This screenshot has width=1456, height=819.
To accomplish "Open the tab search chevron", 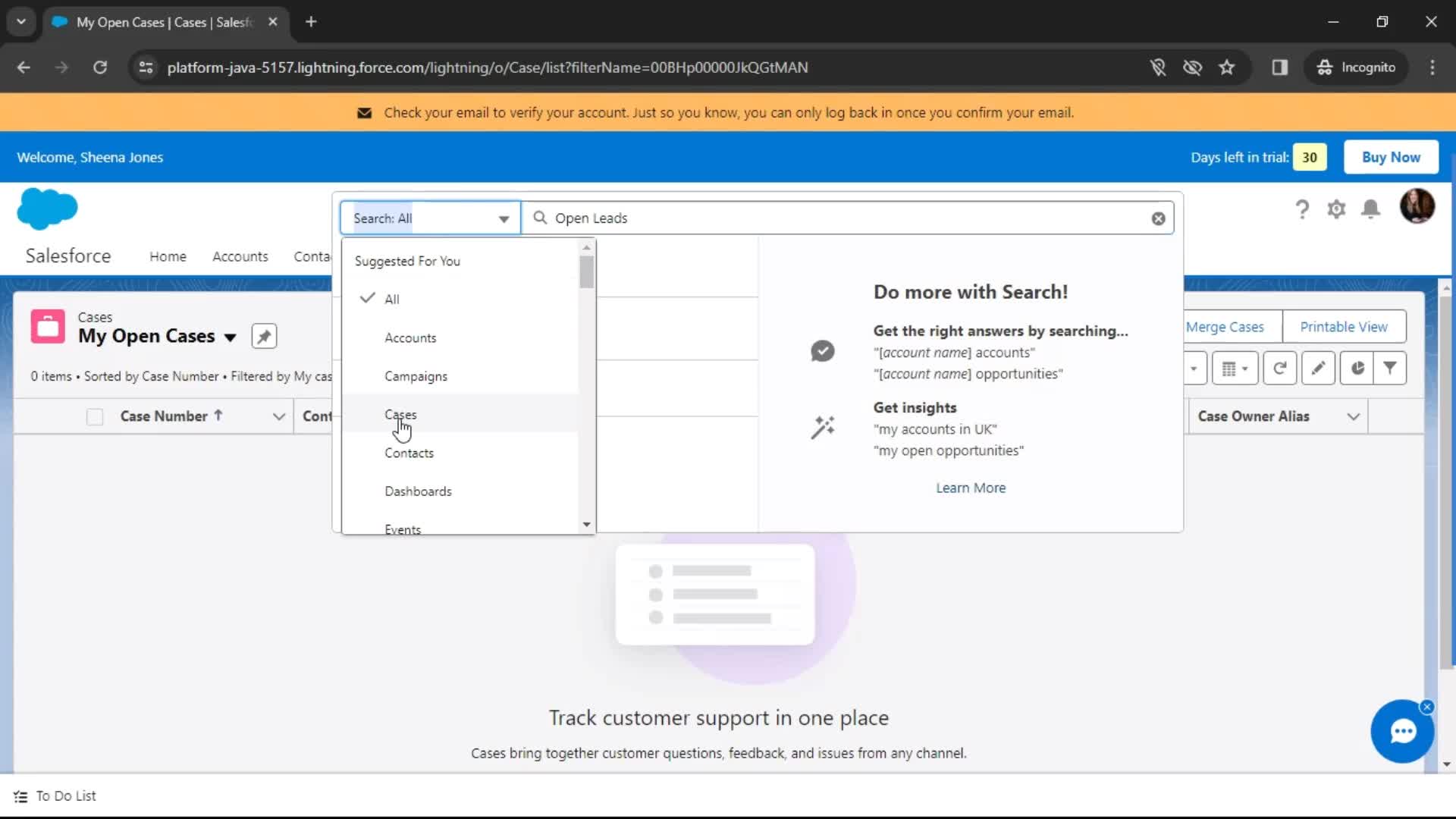I will (x=21, y=22).
